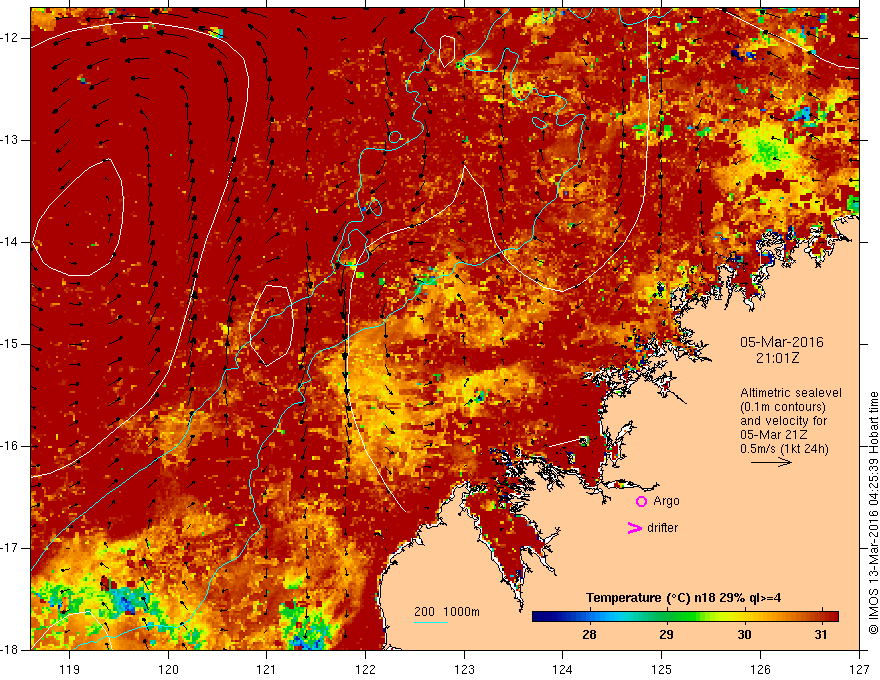Click the 'Altimetric sealevel' caption text
The width and height of the screenshot is (880, 680).
[791, 393]
